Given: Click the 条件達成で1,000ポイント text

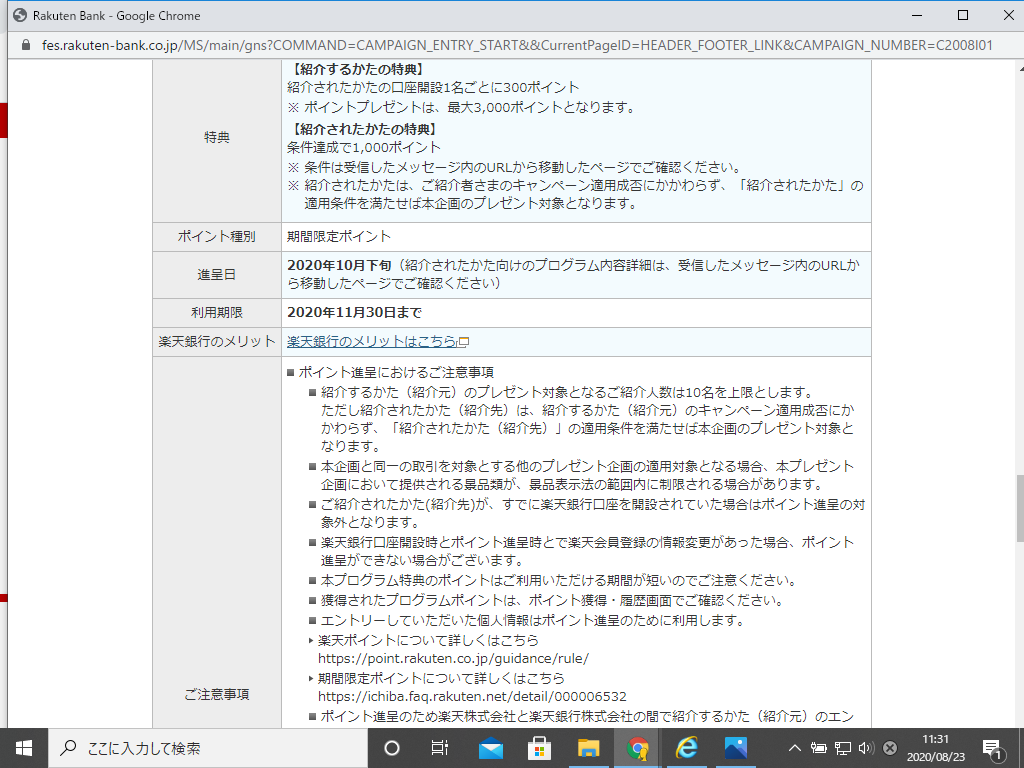Looking at the screenshot, I should [x=364, y=148].
